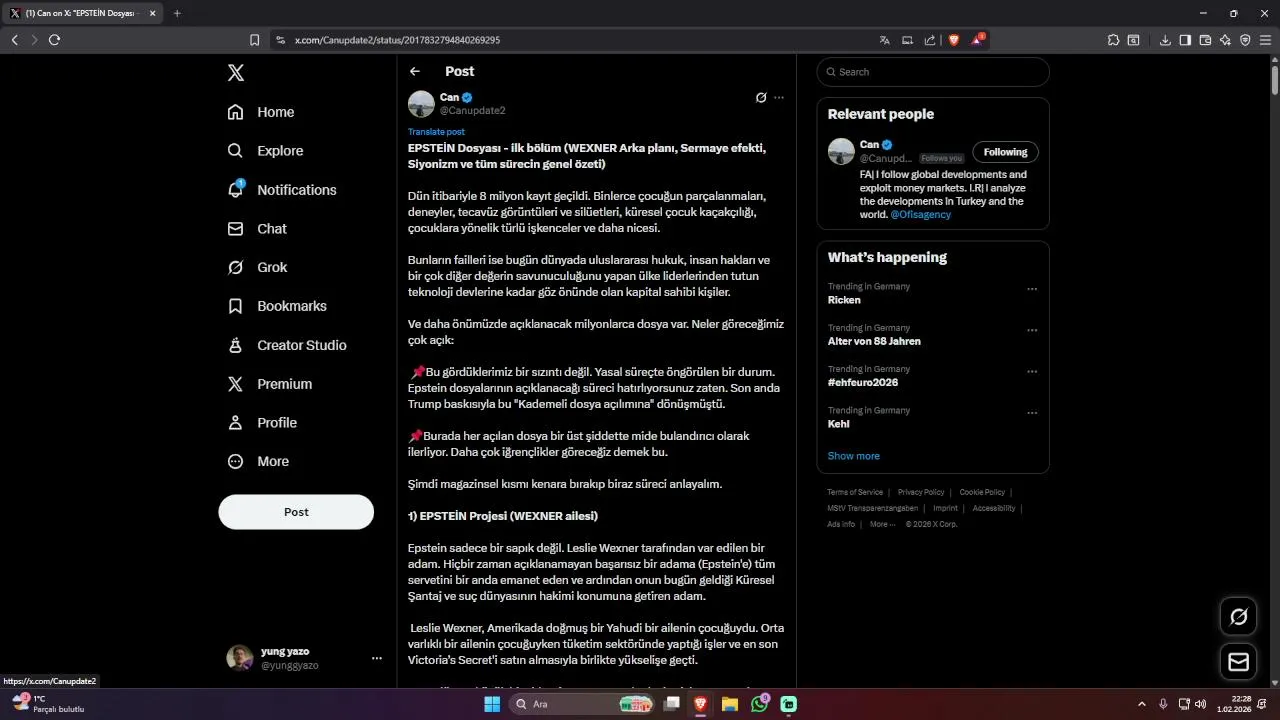
Task: Go back using the Post arrow
Action: (415, 71)
